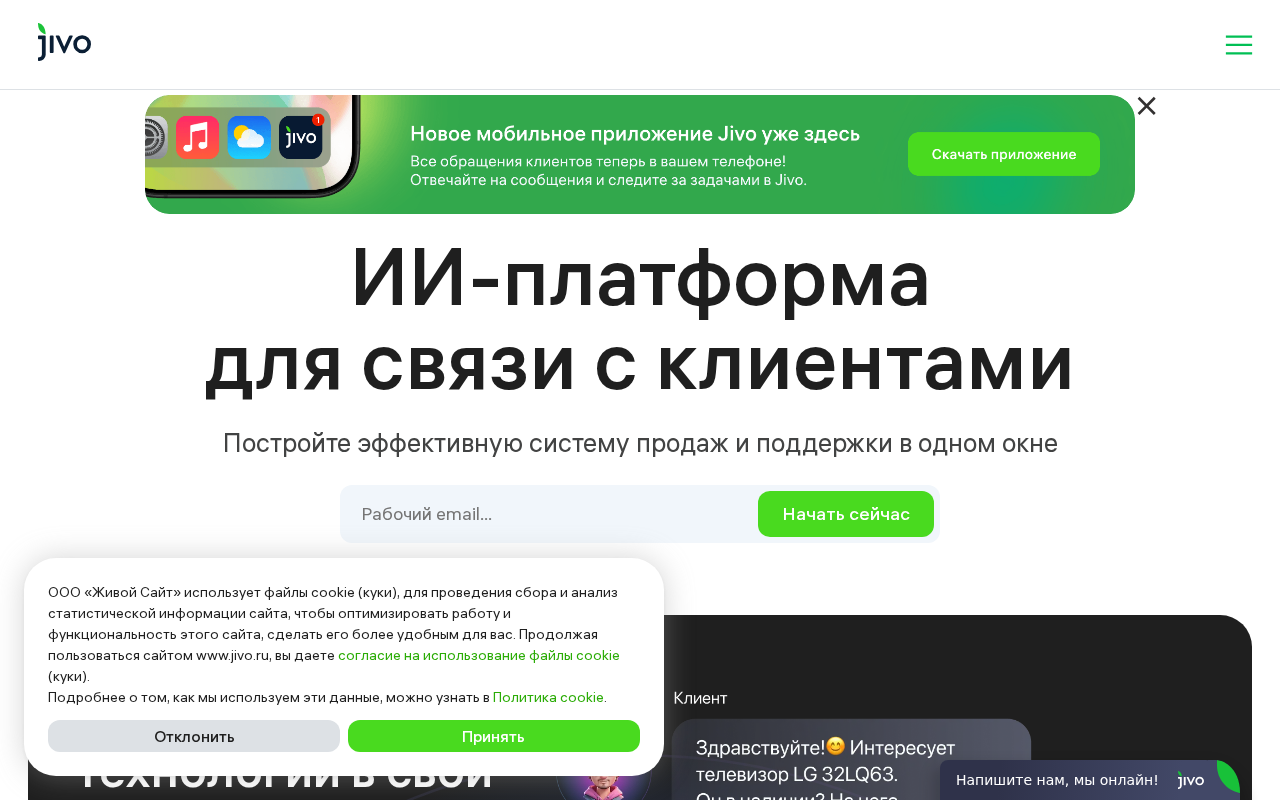The height and width of the screenshot is (800, 1280).
Task: Decline cookies with Отклонить
Action: [x=194, y=736]
